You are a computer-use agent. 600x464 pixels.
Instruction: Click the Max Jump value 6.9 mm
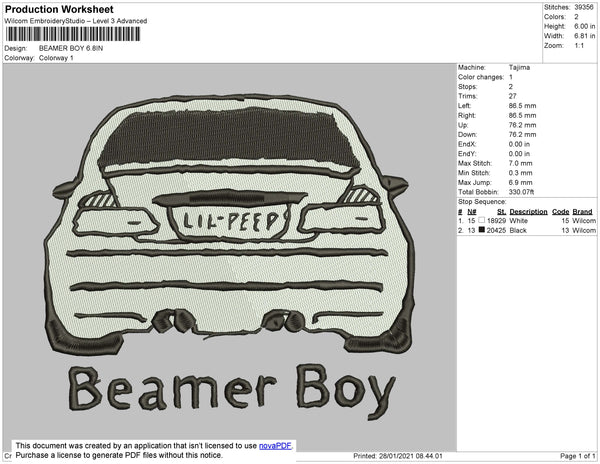[x=520, y=182]
